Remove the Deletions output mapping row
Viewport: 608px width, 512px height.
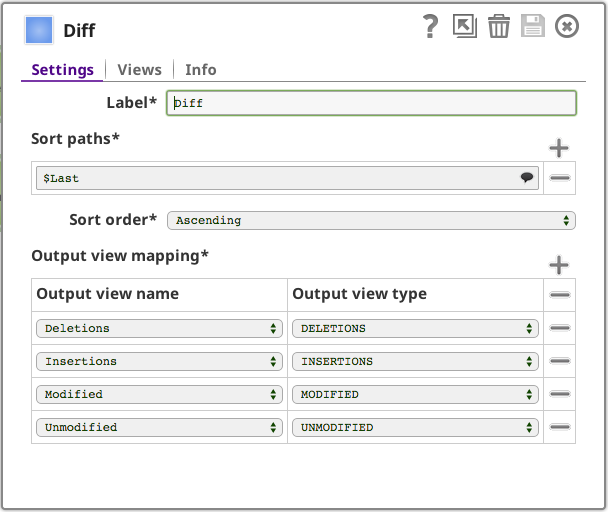(x=560, y=328)
